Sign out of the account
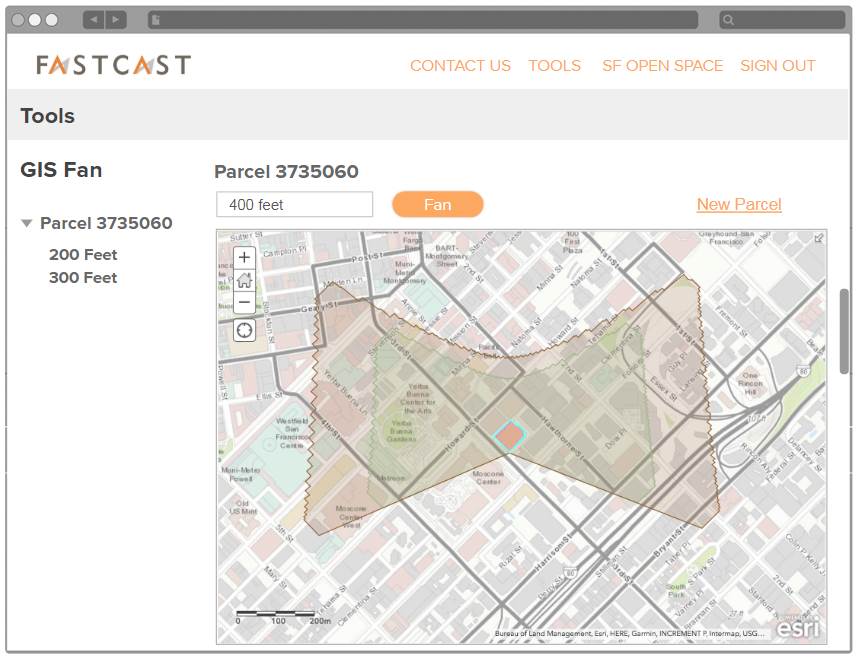The height and width of the screenshot is (660, 859). (777, 66)
